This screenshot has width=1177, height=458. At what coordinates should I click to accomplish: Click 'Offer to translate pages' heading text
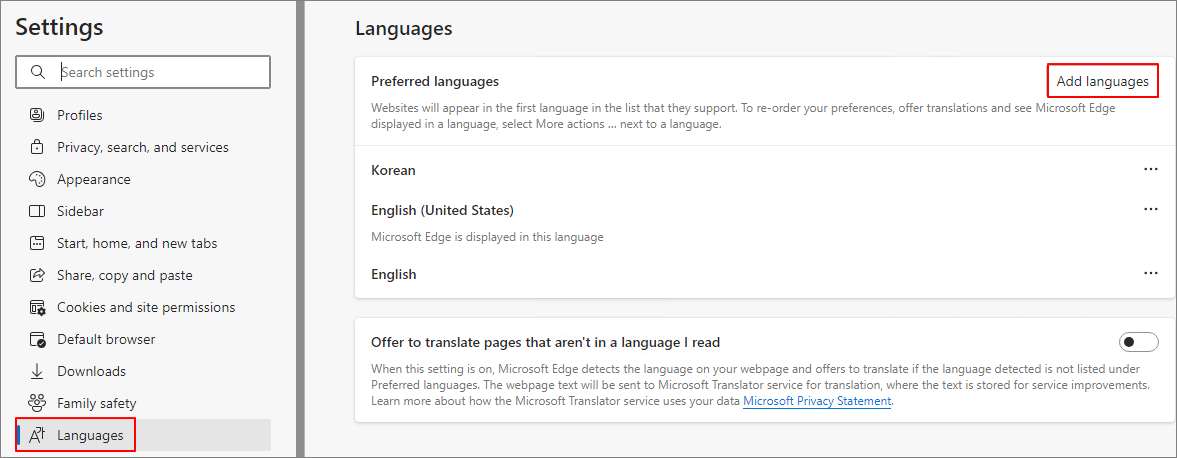pos(546,342)
